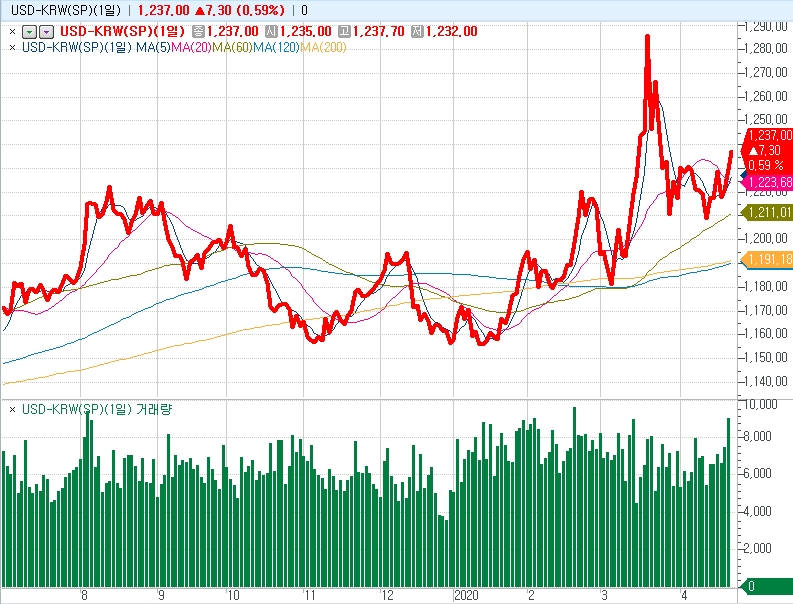Click the 고 high price value 1,237.70

[x=378, y=32]
